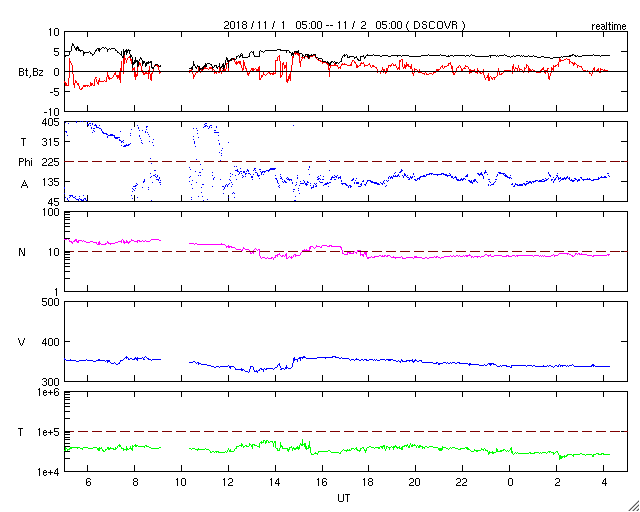Select the 'V' velocity axis label
640x512 pixels.
pos(22,342)
